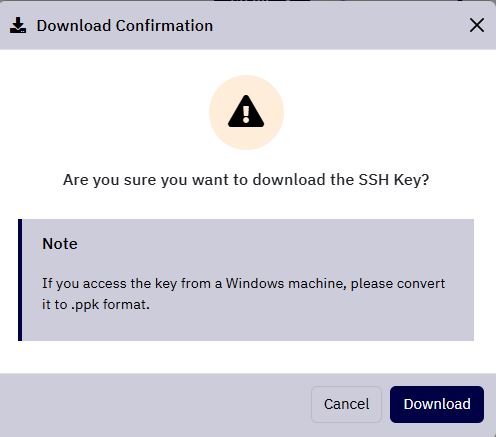Screen dimensions: 496x437
Task: Select the Windows machine note sentence
Action: click(x=243, y=294)
